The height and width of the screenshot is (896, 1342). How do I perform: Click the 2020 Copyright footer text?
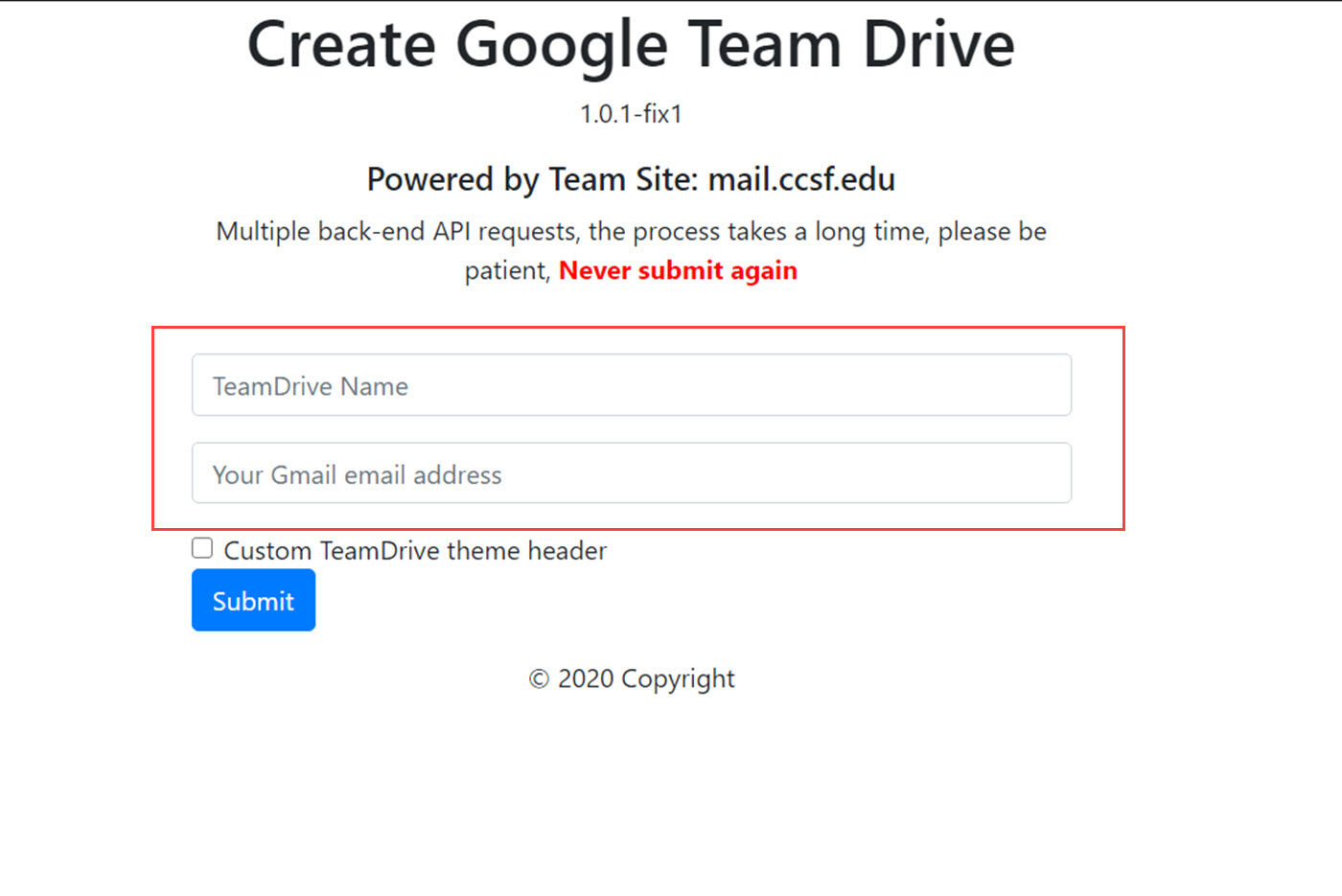(x=631, y=678)
